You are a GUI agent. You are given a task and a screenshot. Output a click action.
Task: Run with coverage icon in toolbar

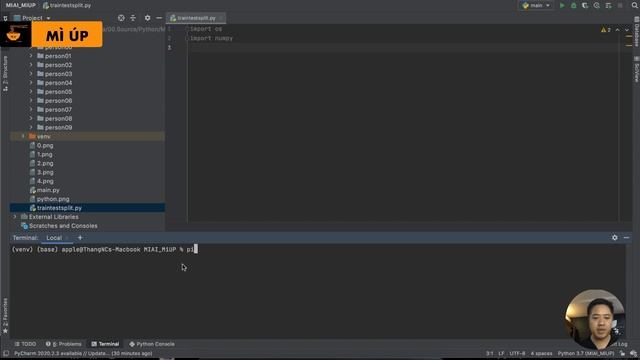[x=585, y=6]
